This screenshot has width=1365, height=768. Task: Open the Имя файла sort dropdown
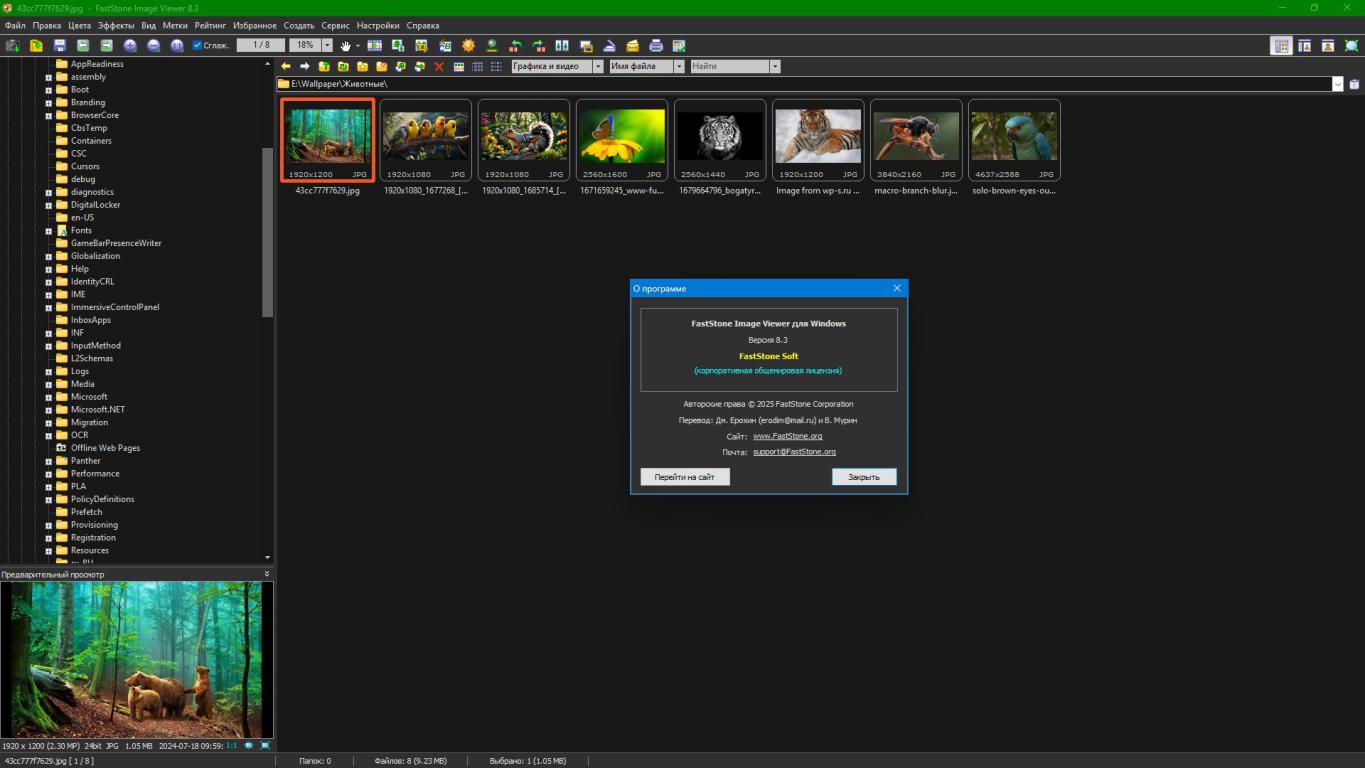679,67
